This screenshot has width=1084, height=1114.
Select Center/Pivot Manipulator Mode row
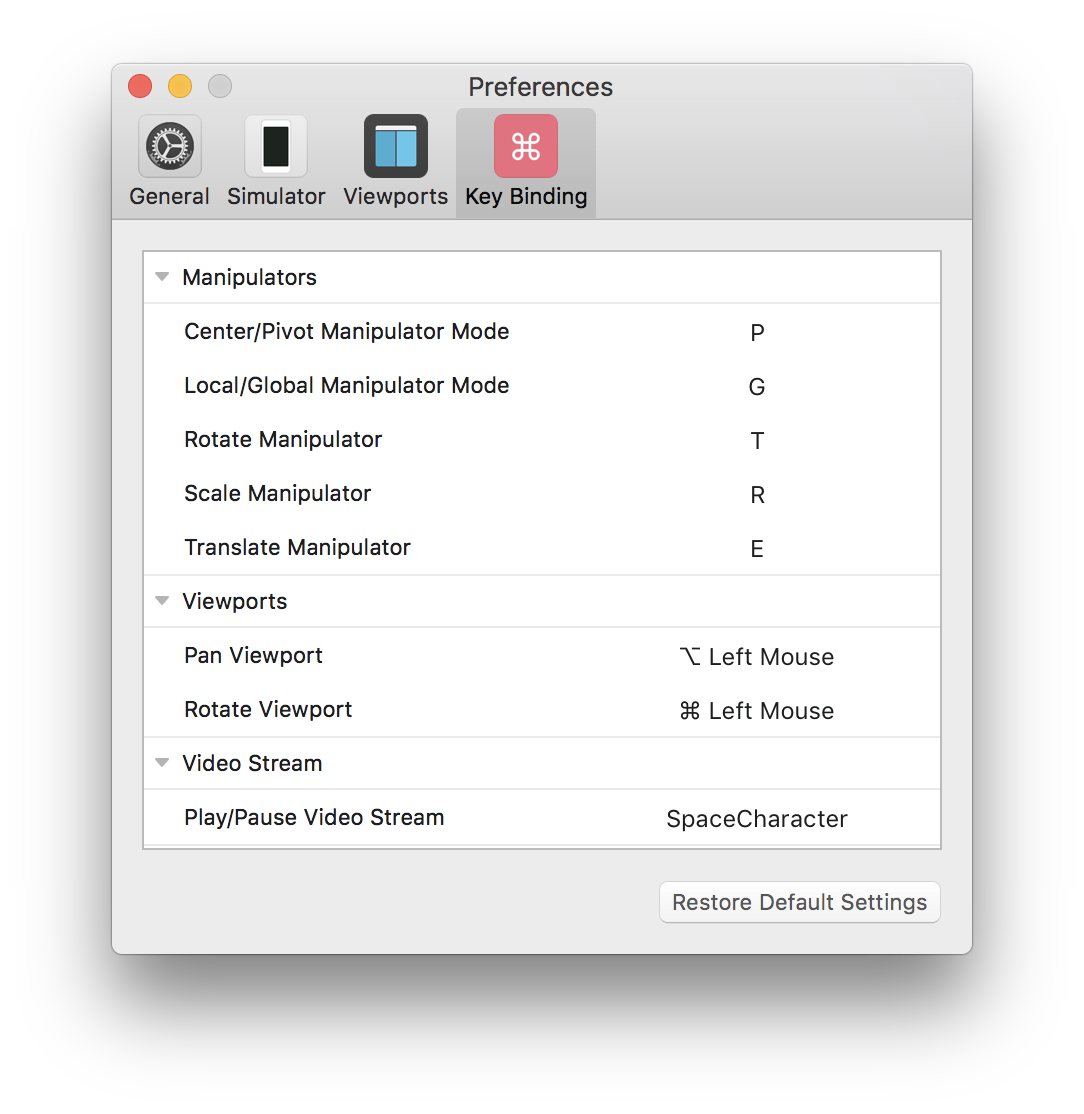[346, 332]
